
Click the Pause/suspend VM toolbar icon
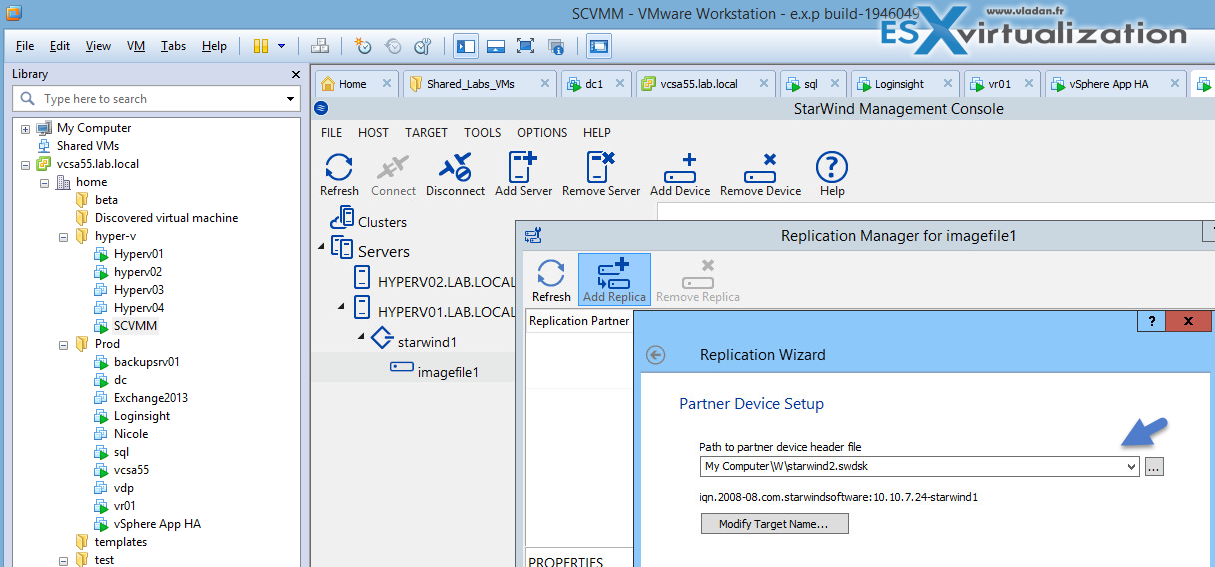[x=261, y=46]
